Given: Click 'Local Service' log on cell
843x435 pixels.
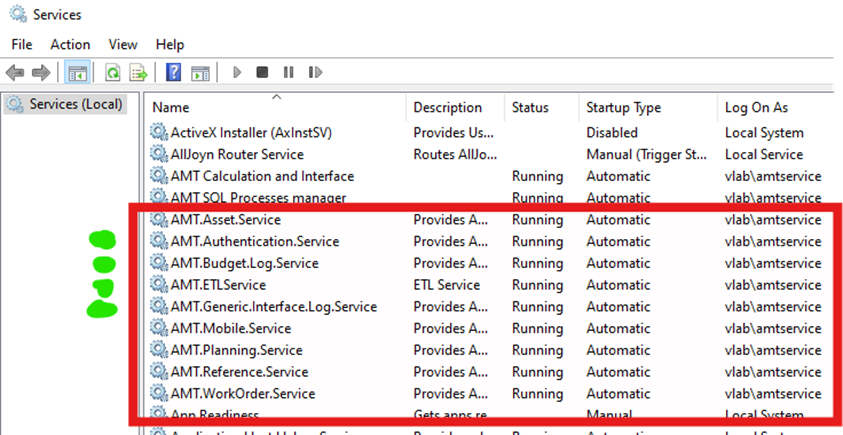Looking at the screenshot, I should tap(764, 155).
